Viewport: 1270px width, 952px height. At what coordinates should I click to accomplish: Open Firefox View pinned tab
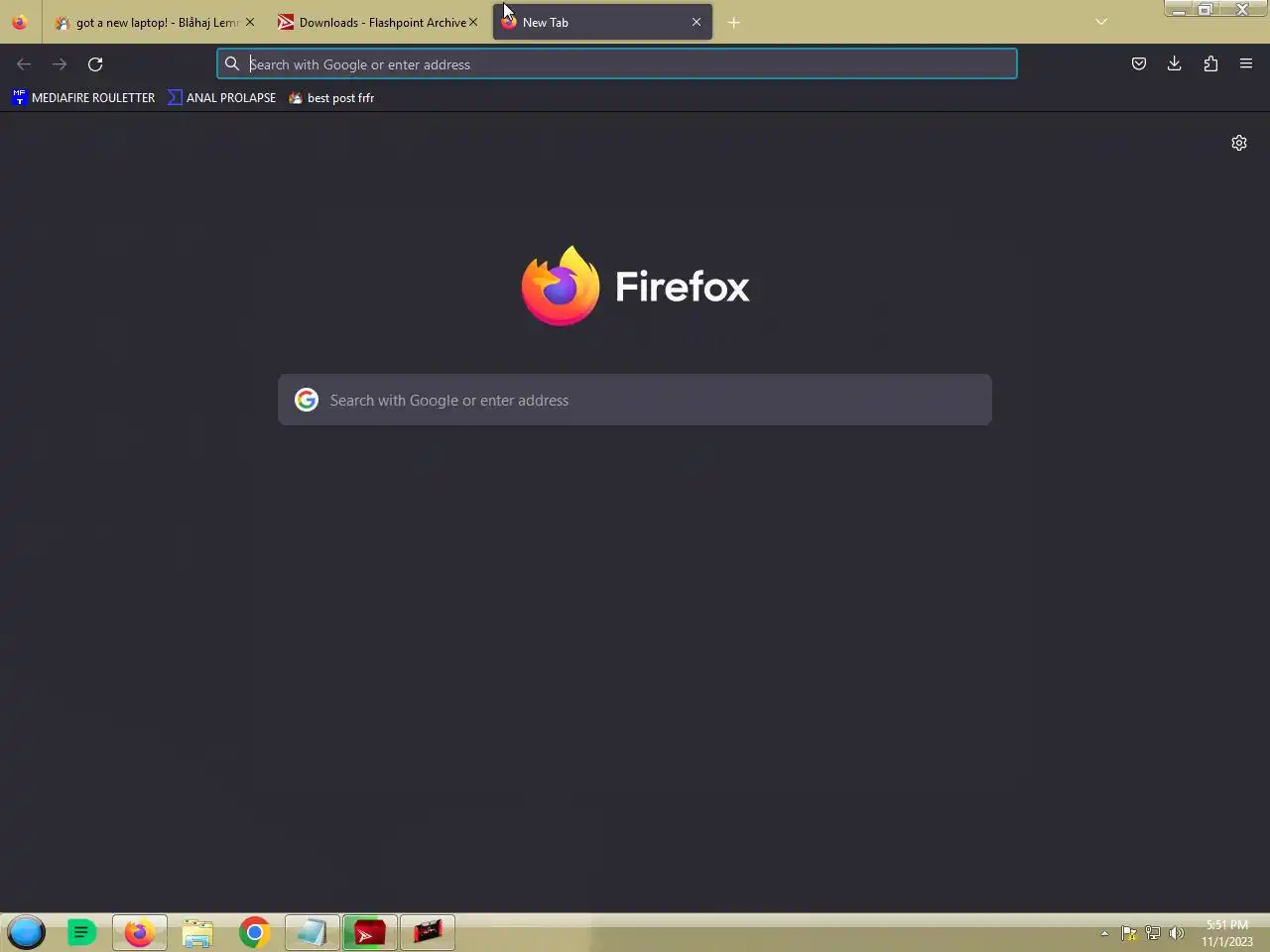click(20, 22)
